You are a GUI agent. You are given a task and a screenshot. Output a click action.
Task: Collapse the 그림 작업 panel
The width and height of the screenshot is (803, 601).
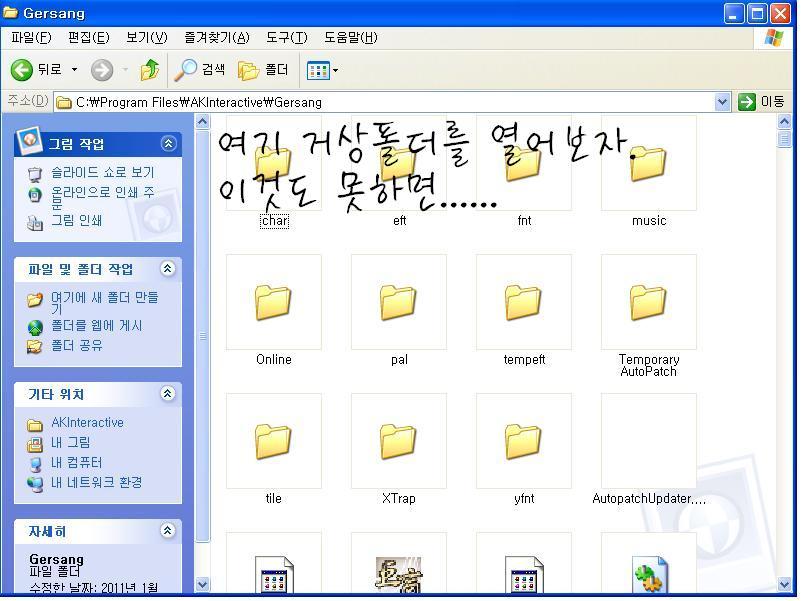168,144
